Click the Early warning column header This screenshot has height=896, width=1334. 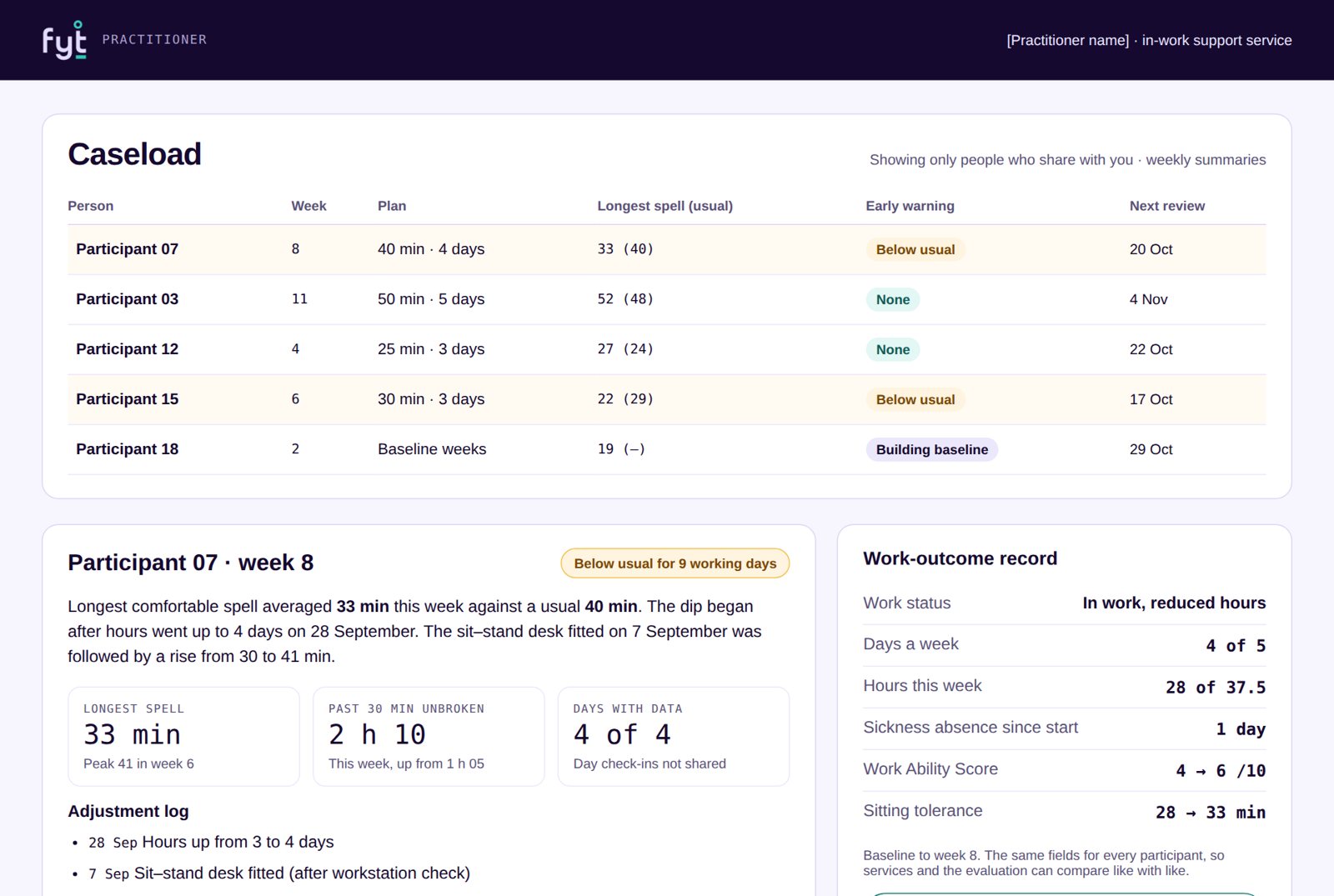910,206
